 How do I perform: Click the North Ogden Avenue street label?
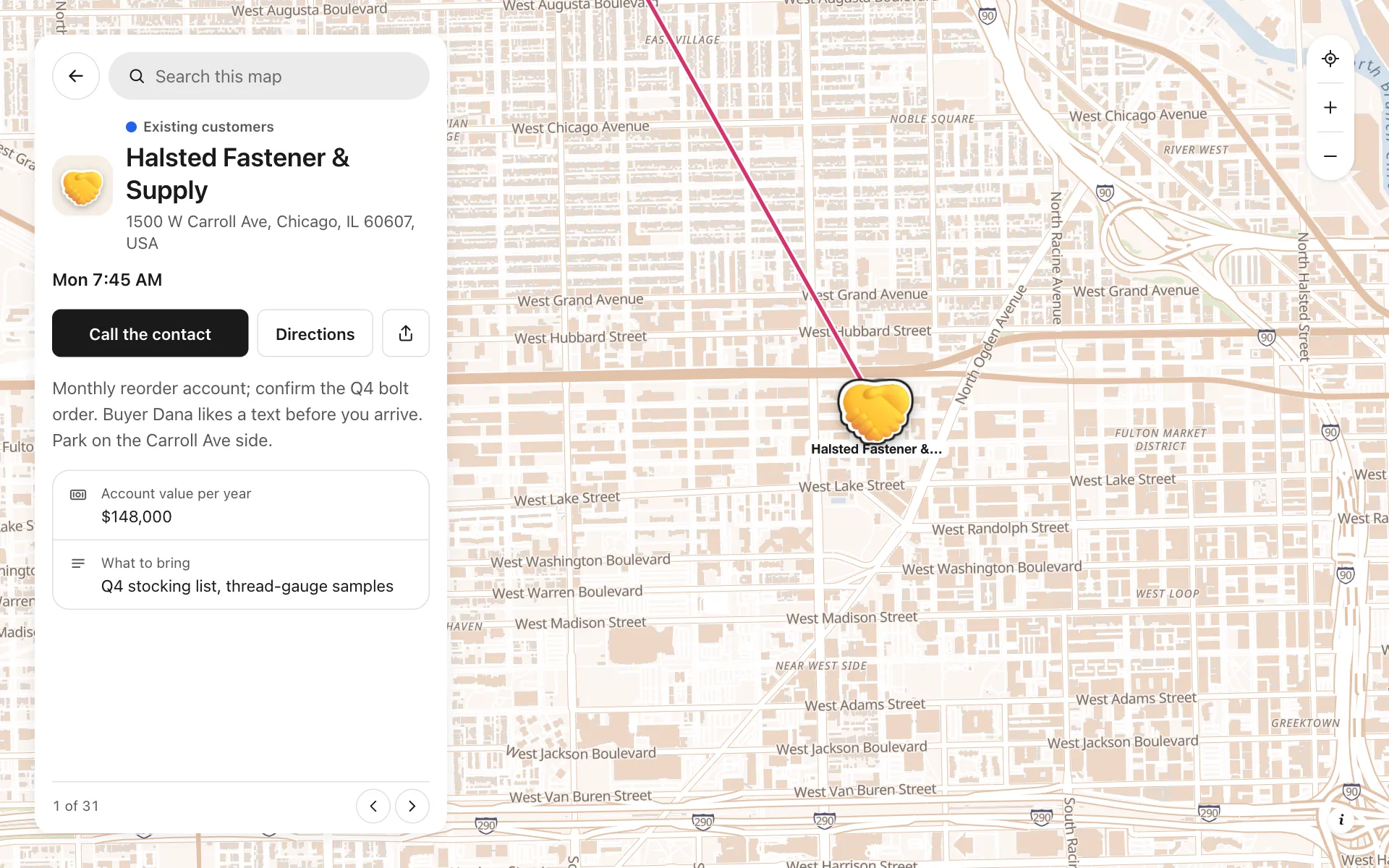pos(990,344)
